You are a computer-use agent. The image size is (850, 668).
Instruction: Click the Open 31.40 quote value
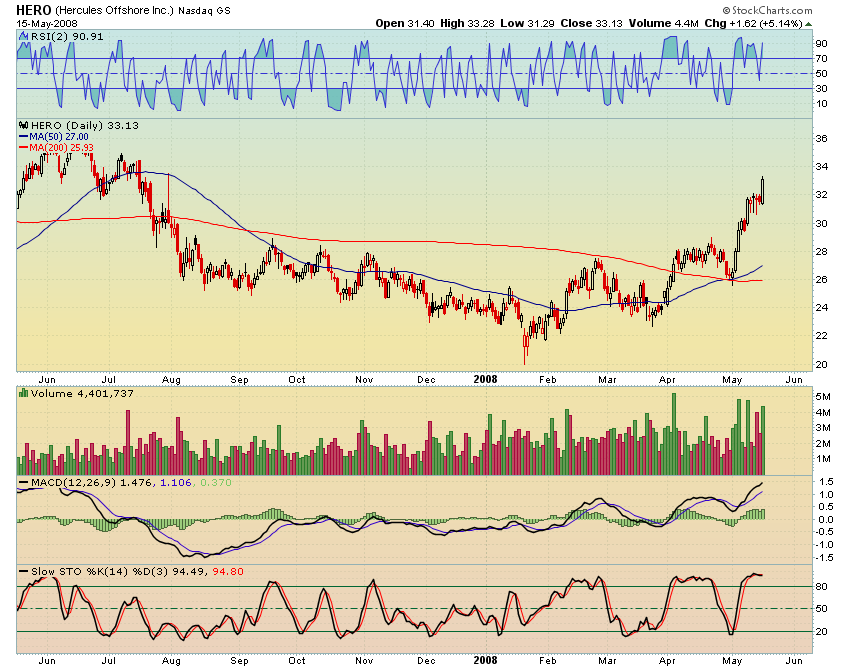[x=405, y=23]
